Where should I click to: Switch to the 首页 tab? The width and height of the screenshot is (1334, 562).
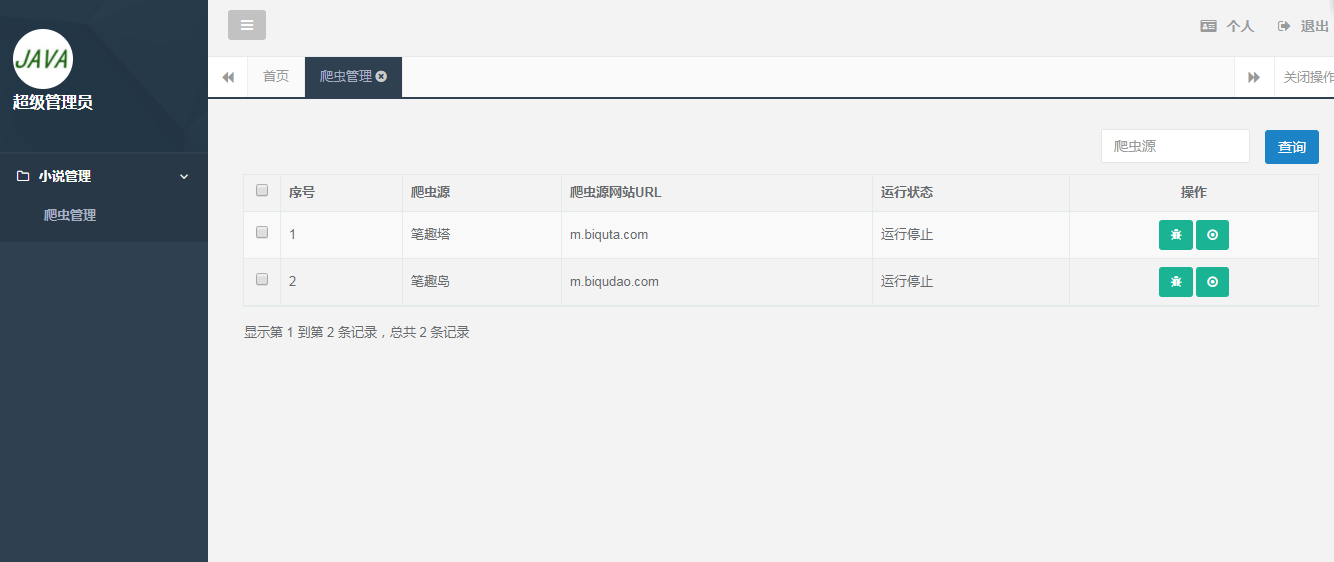(276, 77)
